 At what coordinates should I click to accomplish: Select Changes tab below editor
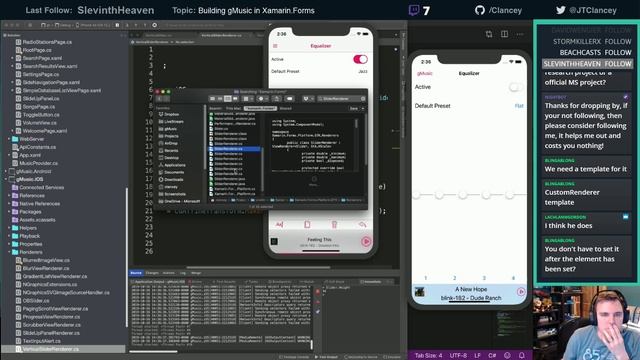[152, 273]
